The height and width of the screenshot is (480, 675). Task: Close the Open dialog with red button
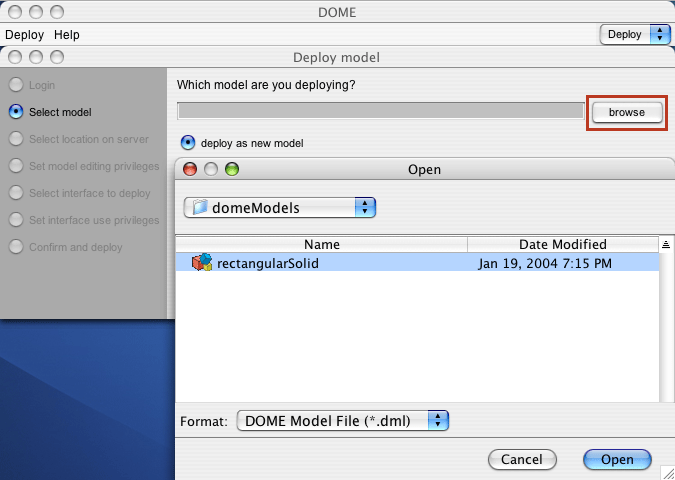pos(190,169)
